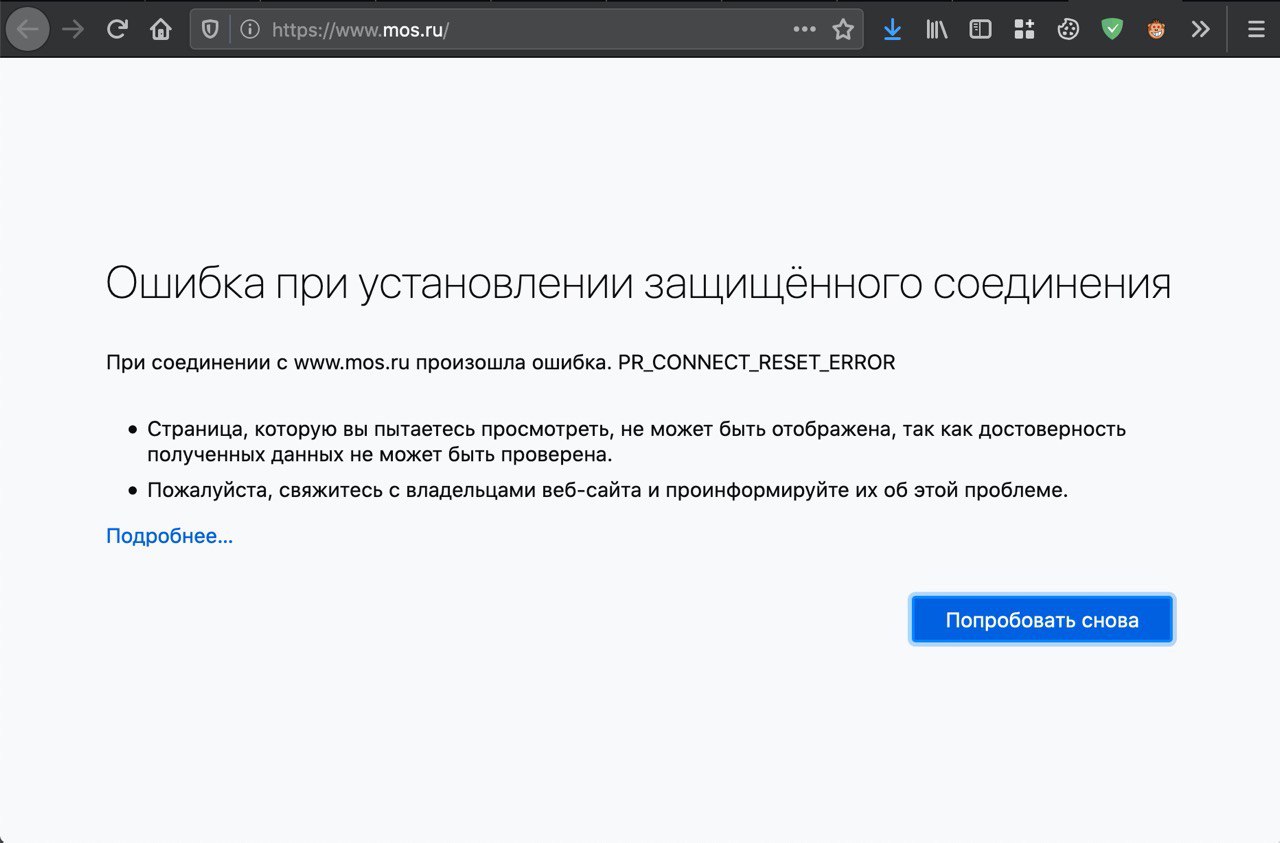Open the Подробнее… link
Screen dimensions: 1280x843
tap(169, 536)
